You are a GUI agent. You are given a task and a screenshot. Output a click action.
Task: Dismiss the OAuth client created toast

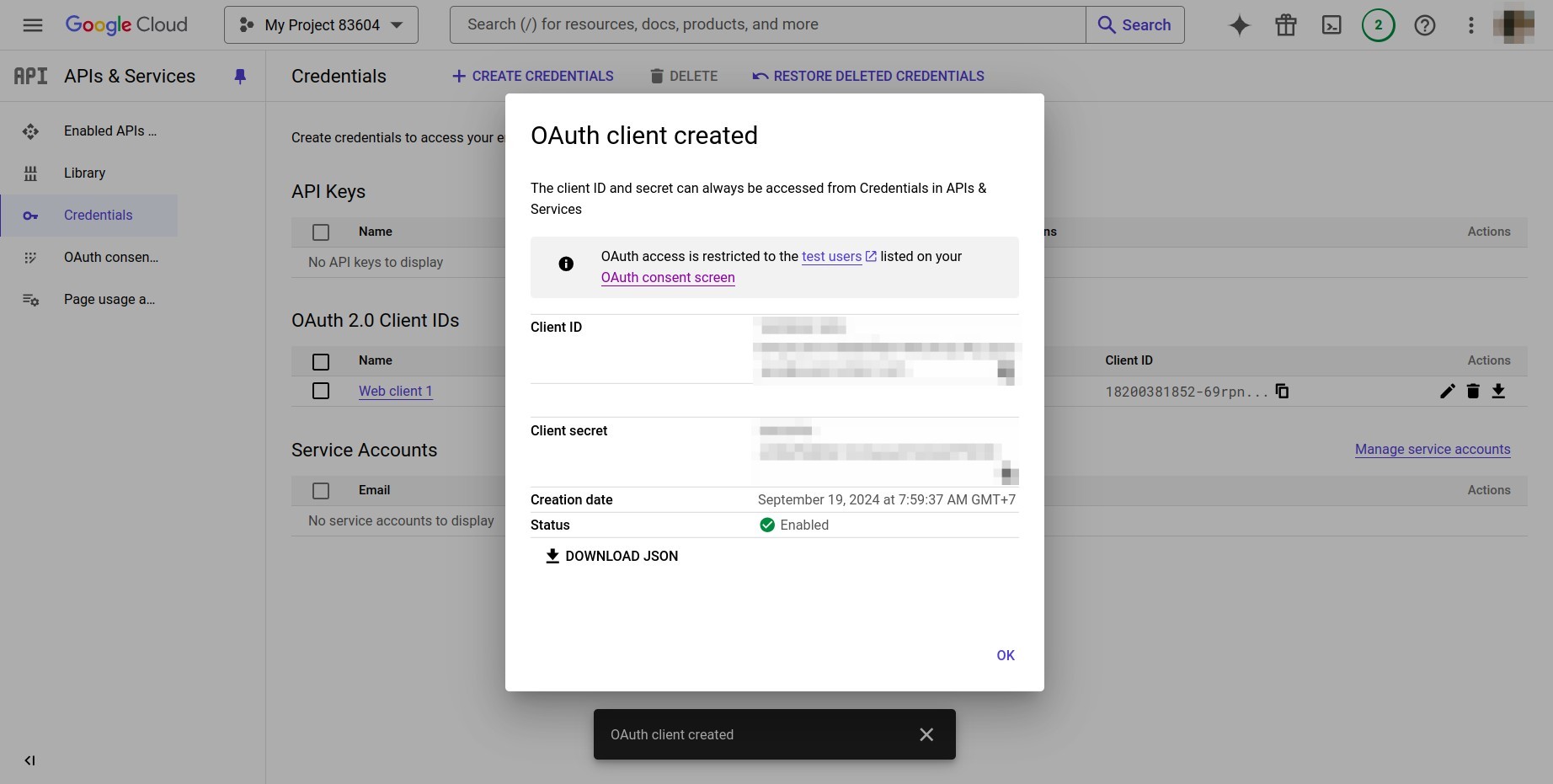926,734
